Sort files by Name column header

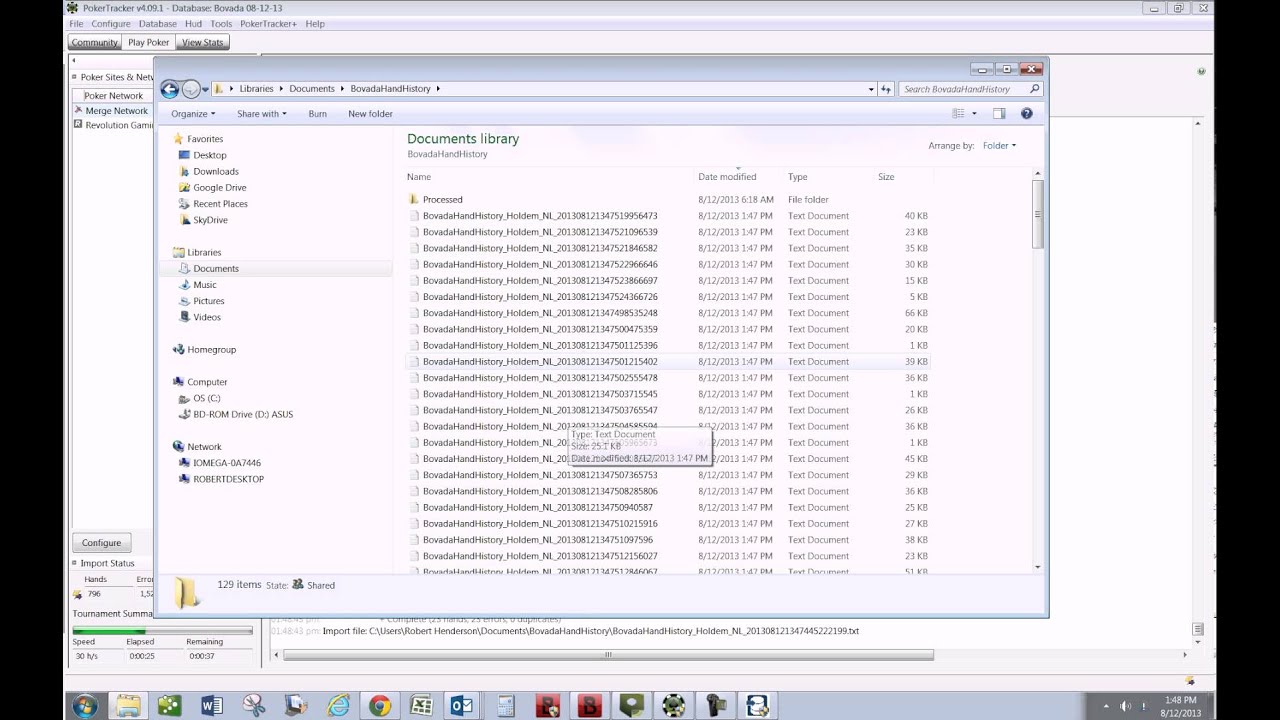(x=549, y=177)
